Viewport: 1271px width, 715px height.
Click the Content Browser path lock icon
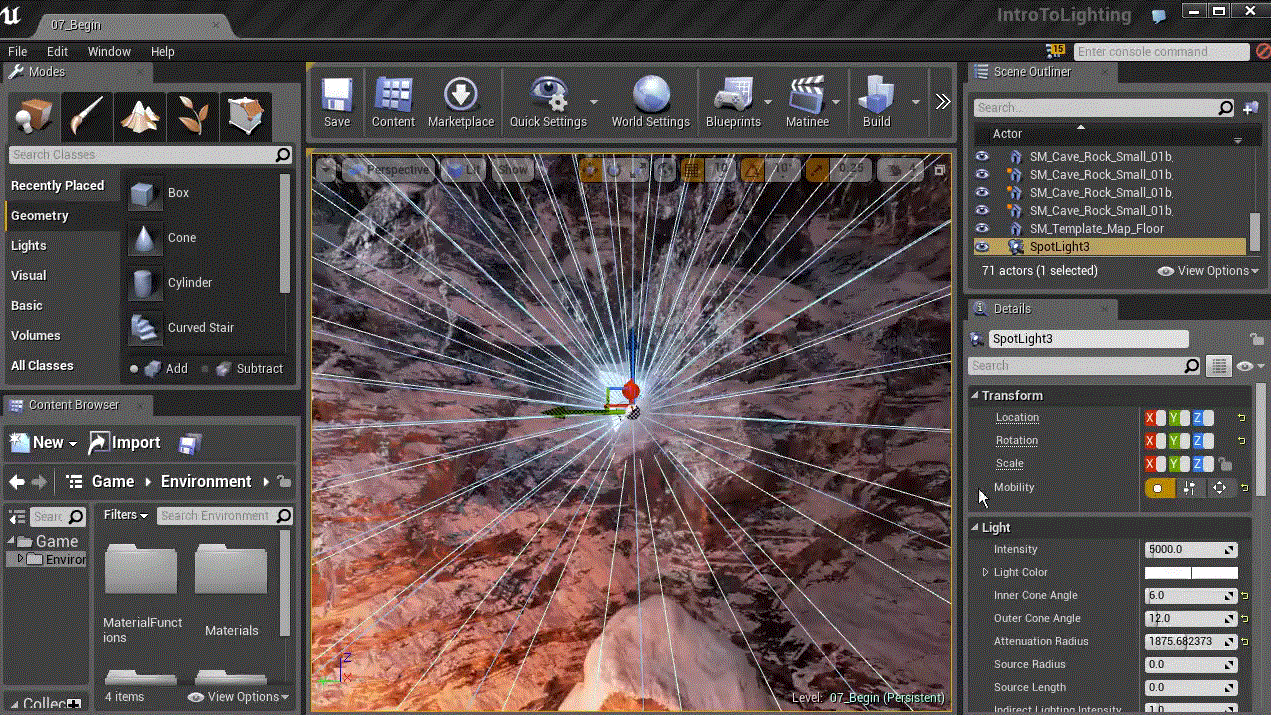[x=285, y=482]
